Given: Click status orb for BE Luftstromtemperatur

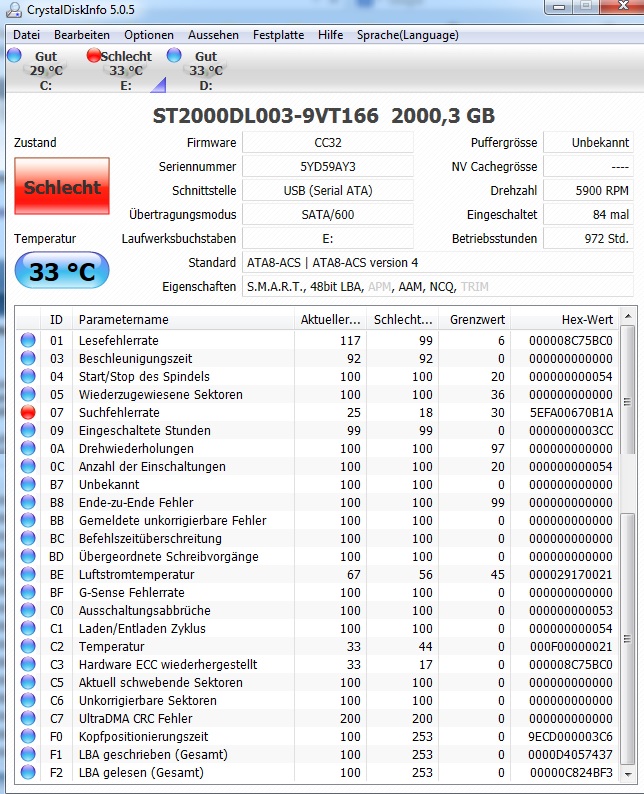Looking at the screenshot, I should [28, 574].
